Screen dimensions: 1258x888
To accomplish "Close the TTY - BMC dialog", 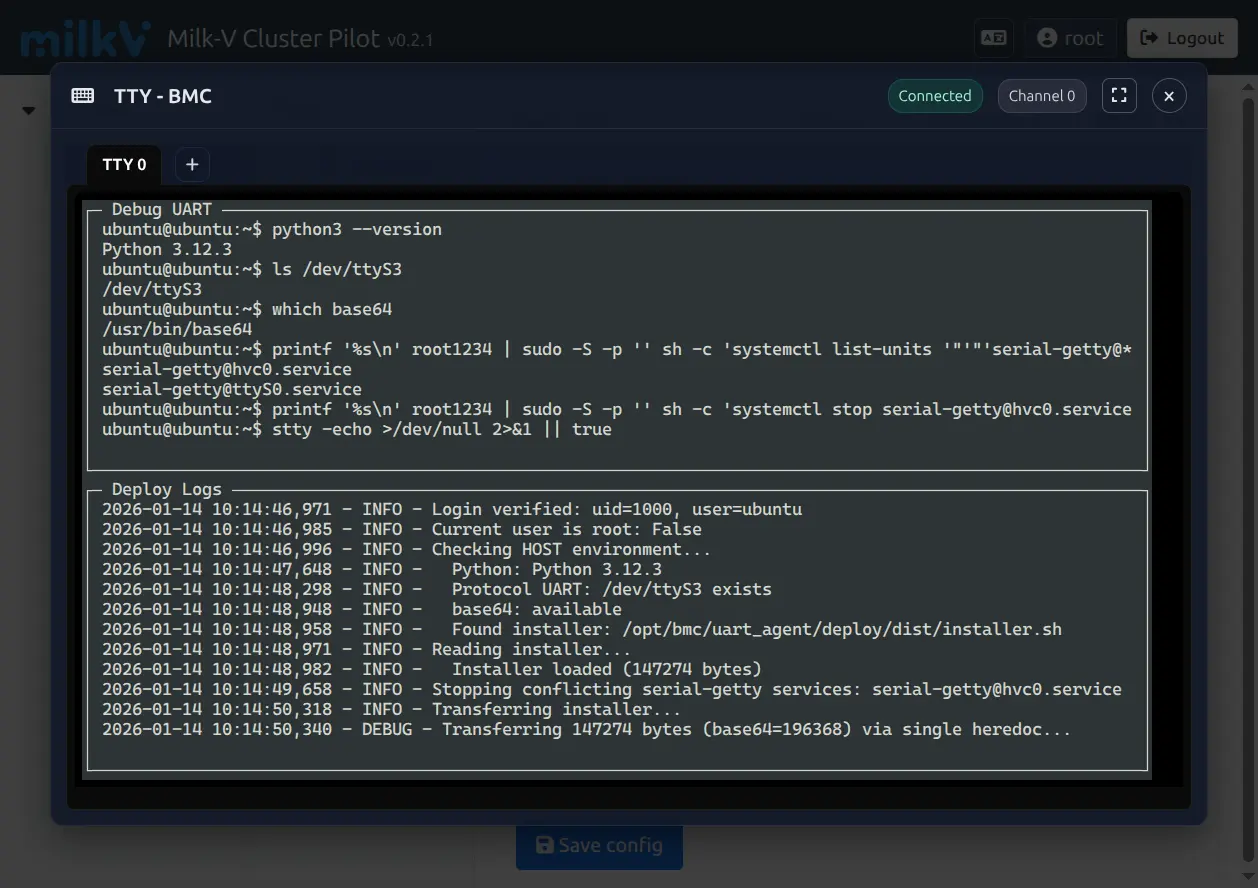I will tap(1169, 96).
